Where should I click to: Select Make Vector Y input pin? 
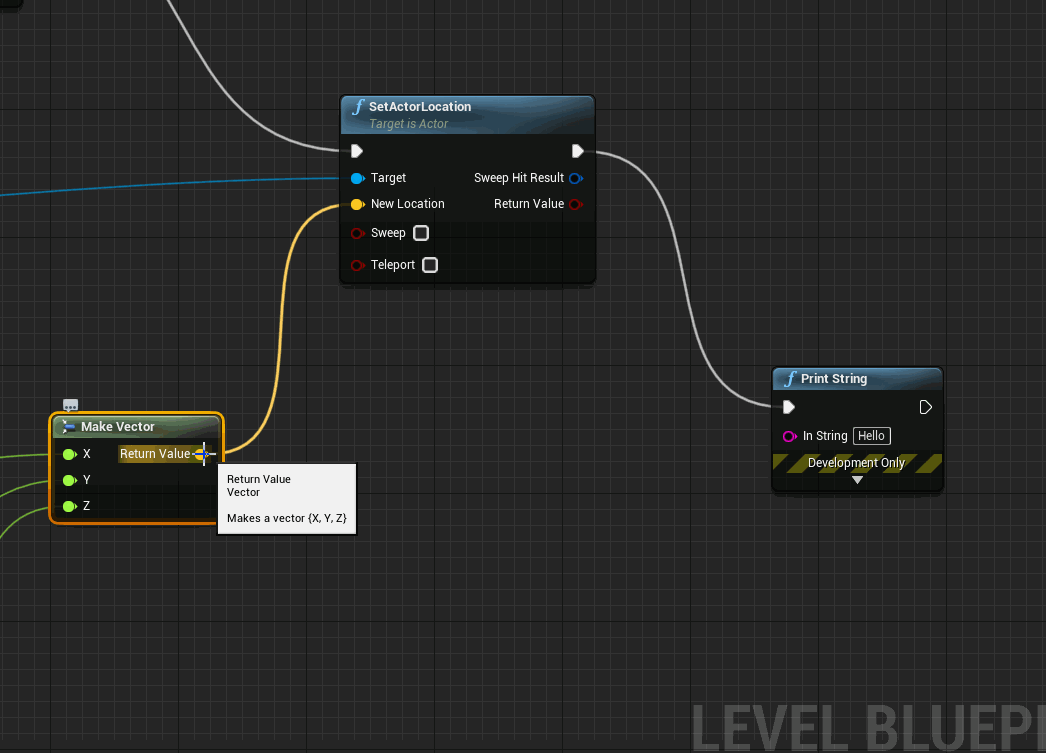click(x=69, y=480)
